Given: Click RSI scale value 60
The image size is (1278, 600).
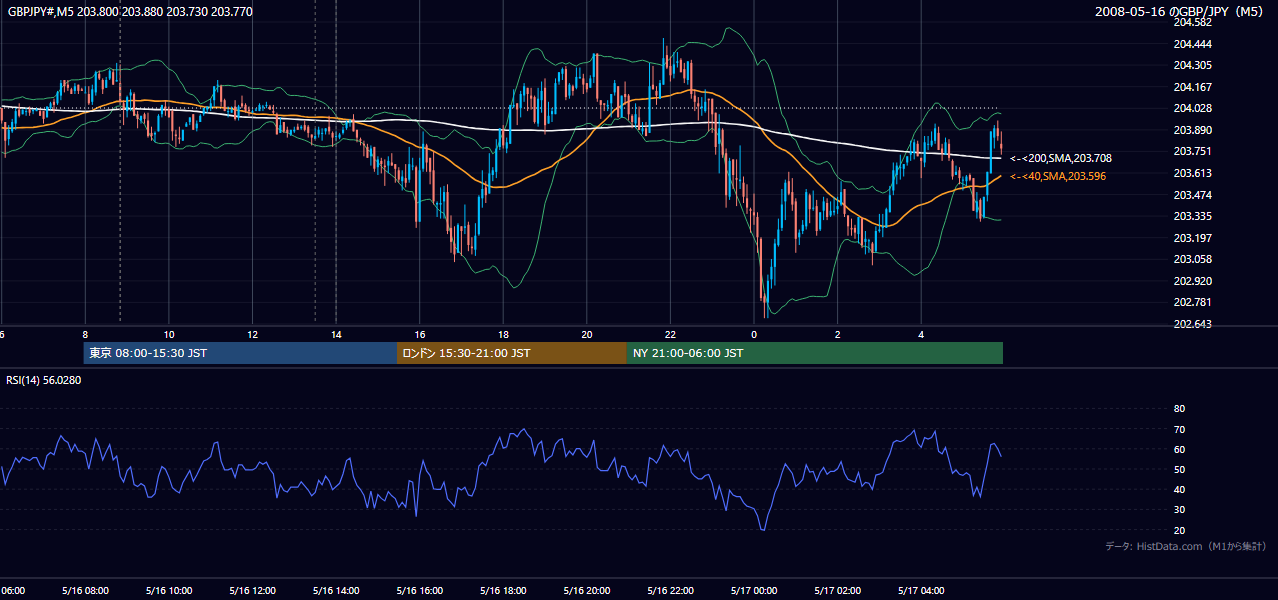Looking at the screenshot, I should (x=1179, y=449).
